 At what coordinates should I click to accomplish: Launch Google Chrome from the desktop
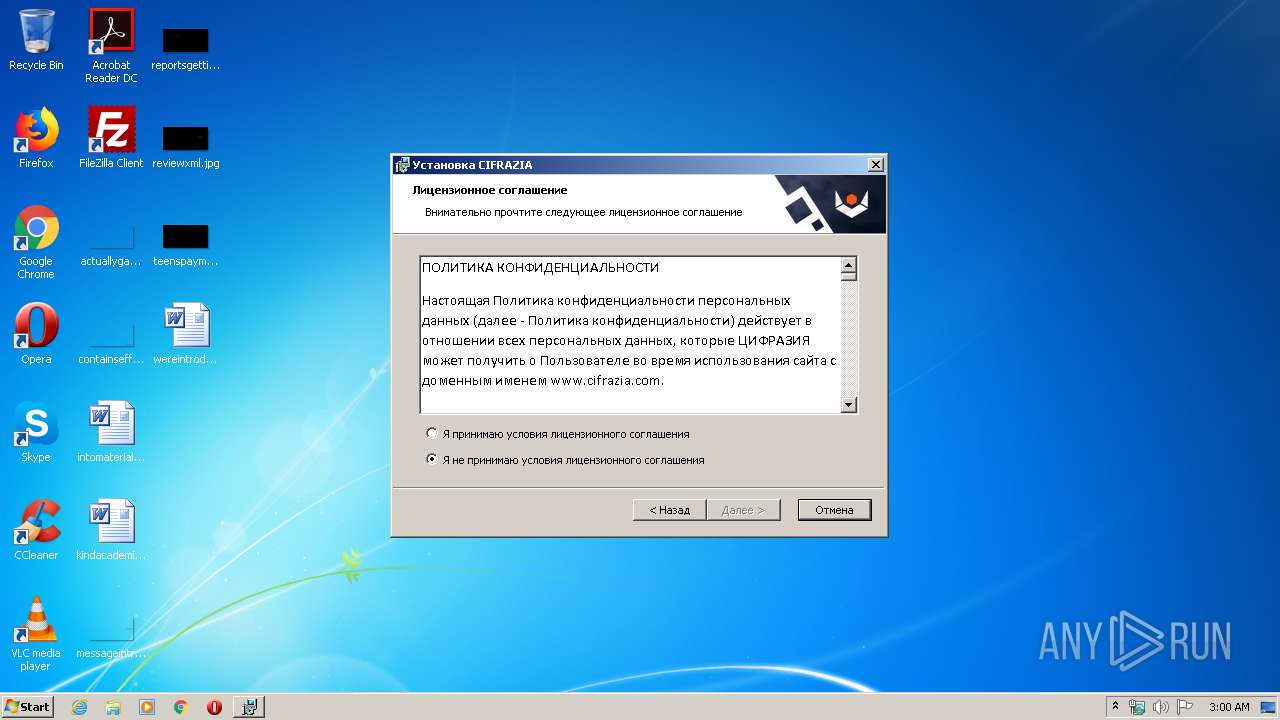[36, 242]
